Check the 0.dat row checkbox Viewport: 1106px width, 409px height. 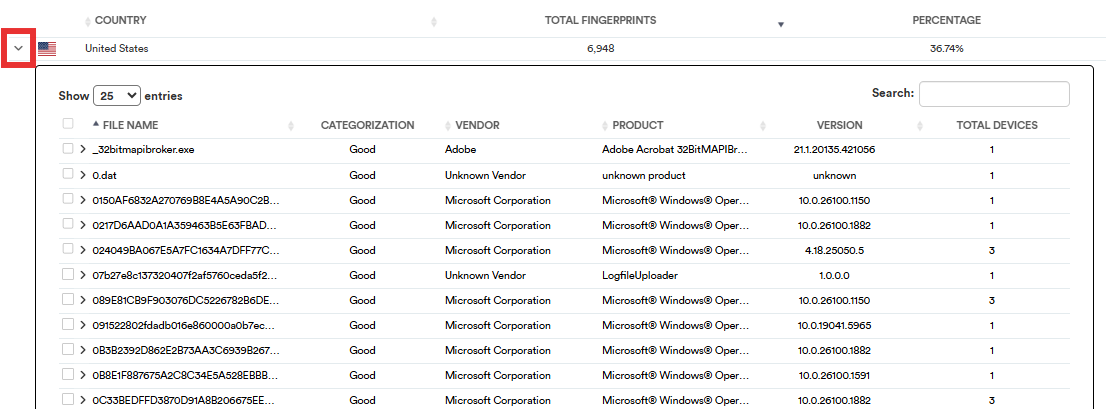pyautogui.click(x=68, y=173)
